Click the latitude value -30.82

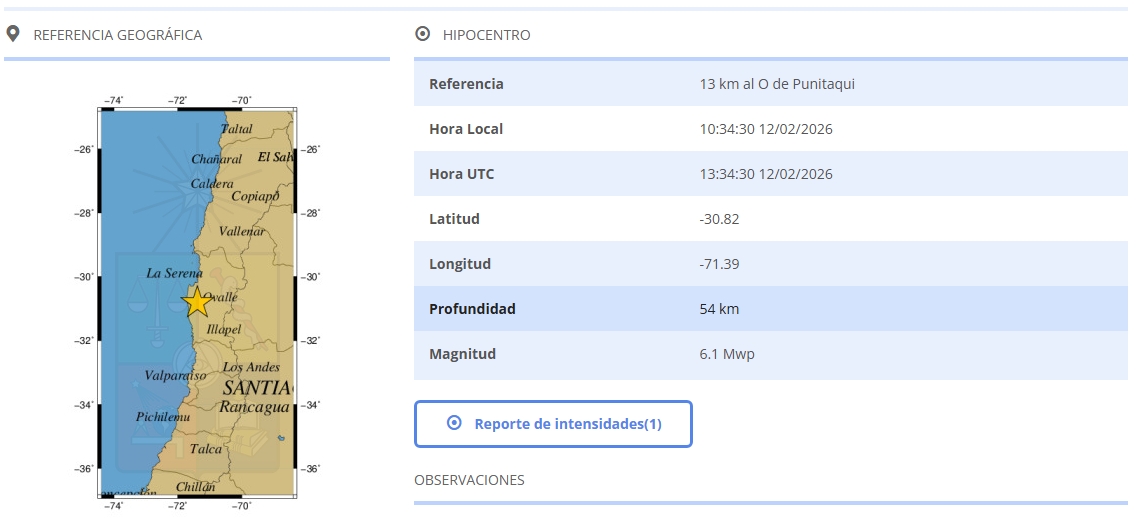point(719,219)
